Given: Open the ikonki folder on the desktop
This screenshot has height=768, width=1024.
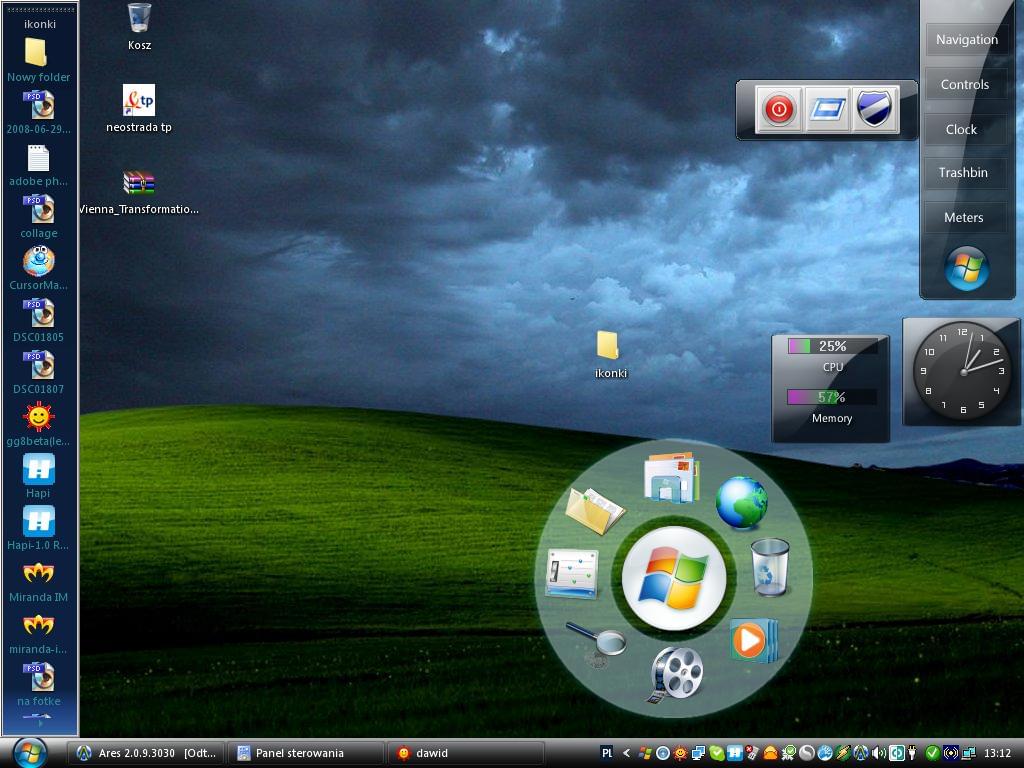Looking at the screenshot, I should click(610, 354).
